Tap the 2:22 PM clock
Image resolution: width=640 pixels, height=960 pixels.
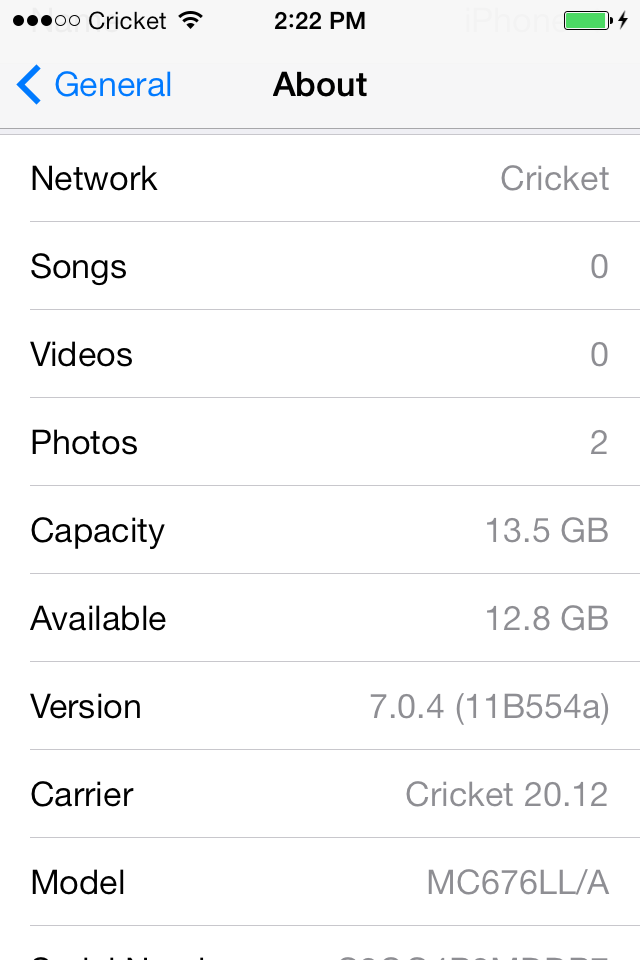320,20
